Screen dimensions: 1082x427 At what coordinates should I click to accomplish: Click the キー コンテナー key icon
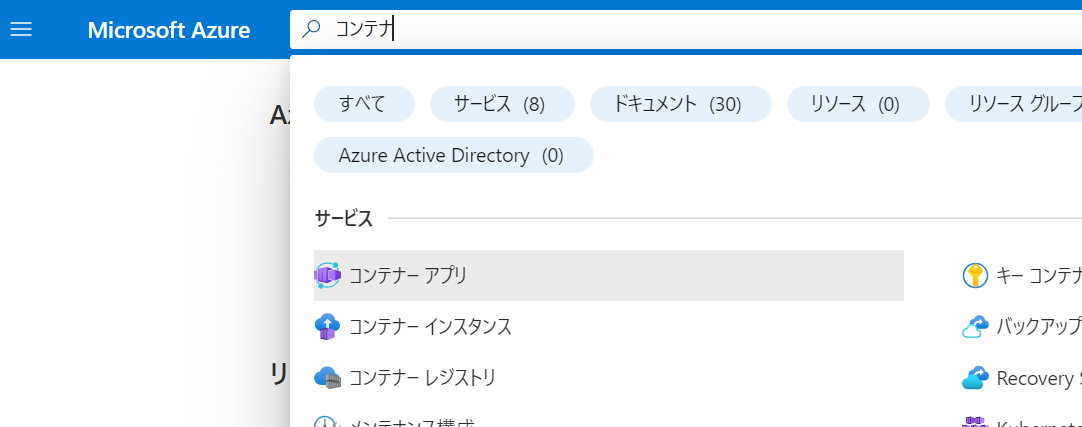975,275
